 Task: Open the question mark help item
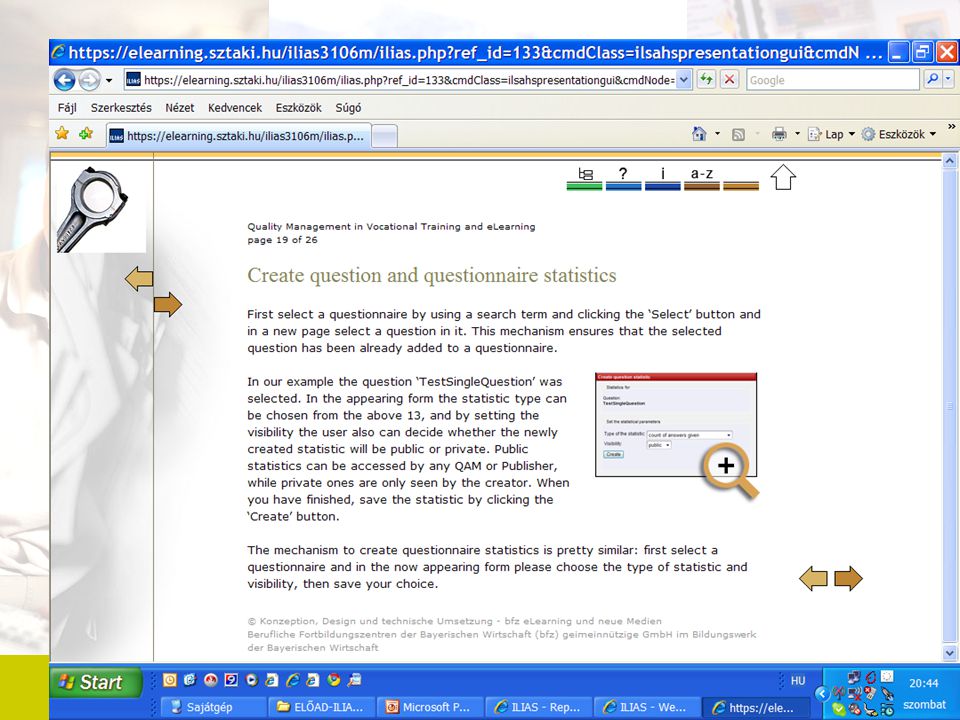pyautogui.click(x=623, y=178)
